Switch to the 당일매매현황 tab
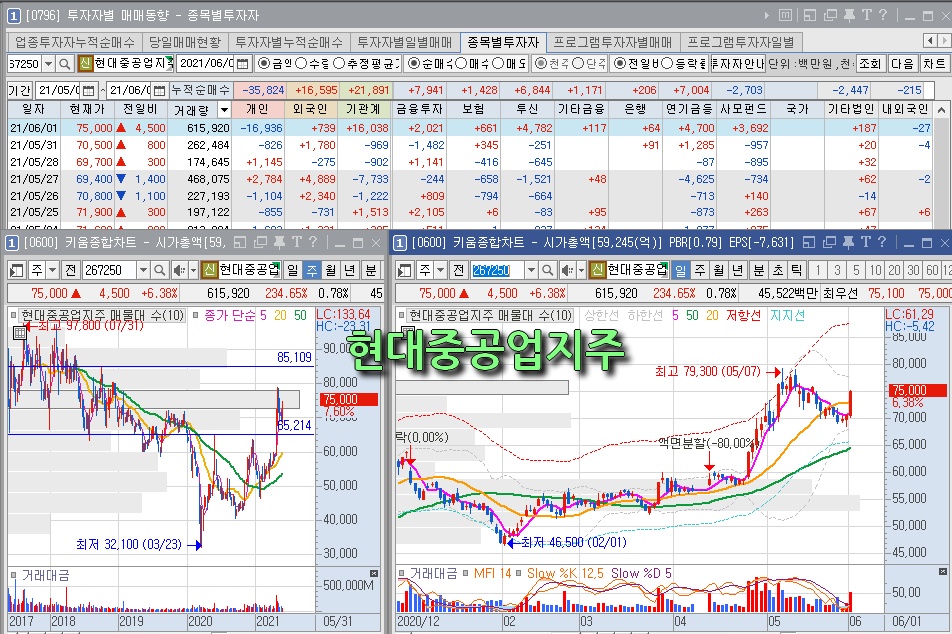Screen dimensions: 952x634 click(185, 42)
